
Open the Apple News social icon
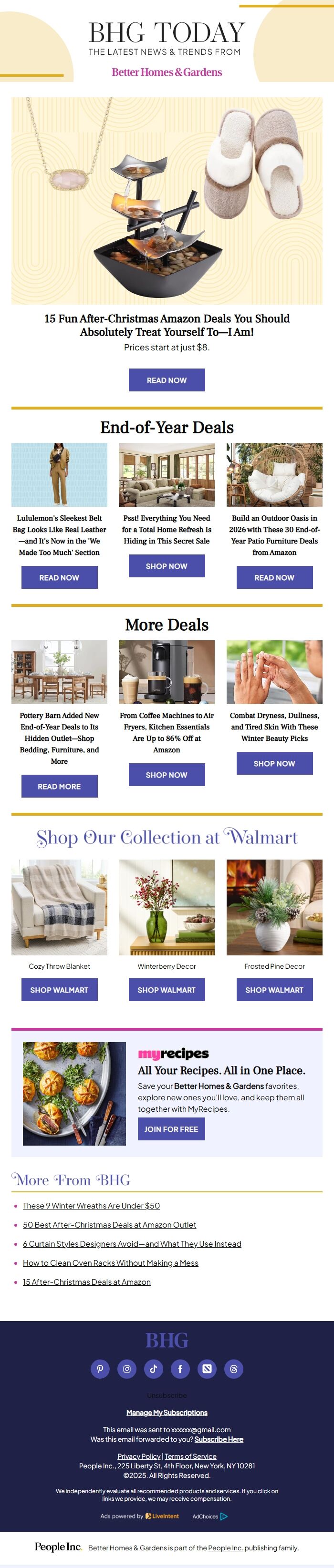pos(207,1368)
